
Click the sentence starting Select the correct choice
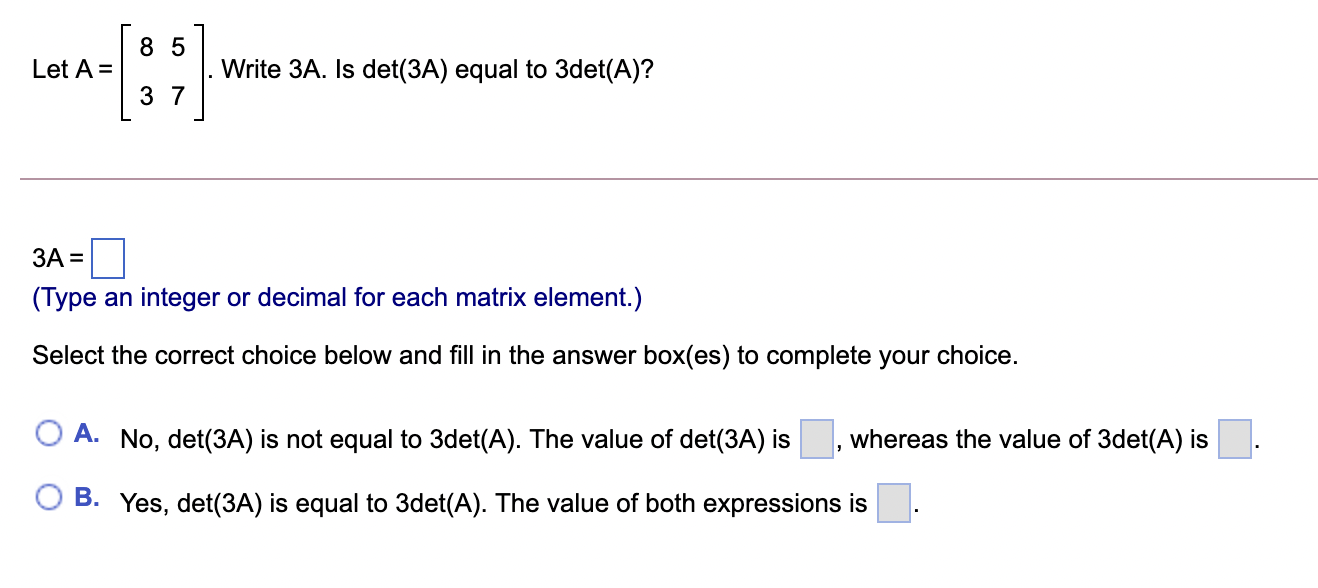click(523, 355)
